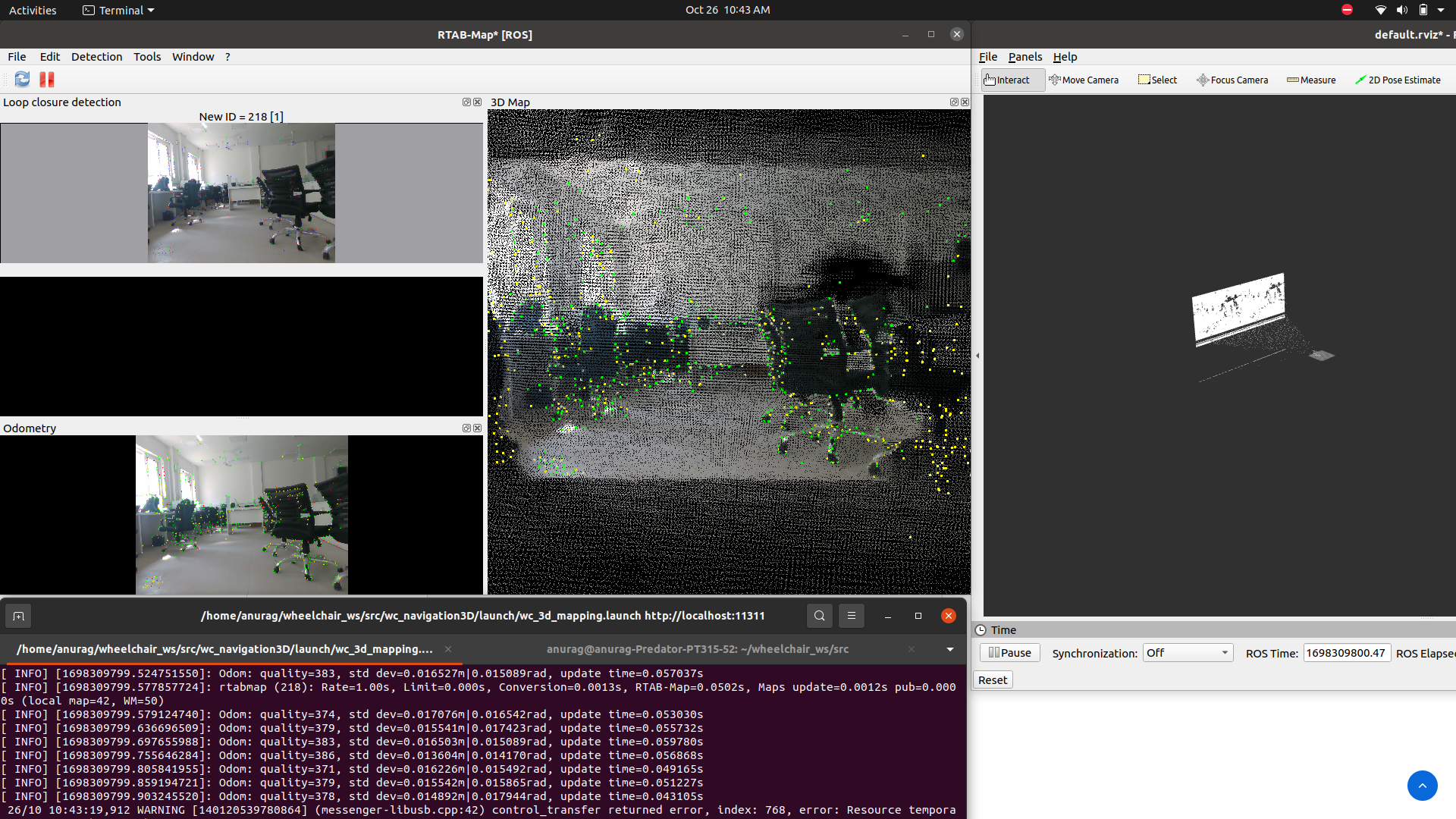Pick the Measure tool
This screenshot has width=1456, height=819.
tap(1311, 80)
